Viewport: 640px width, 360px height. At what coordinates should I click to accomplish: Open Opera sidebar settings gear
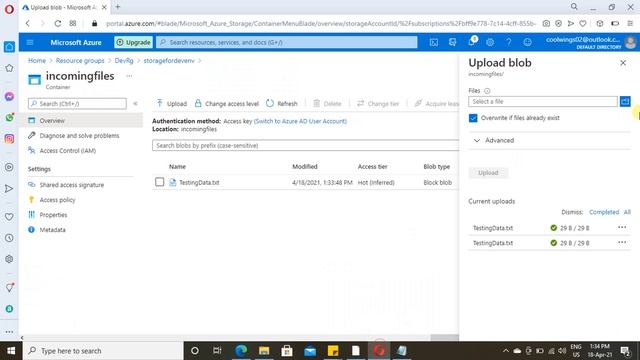[x=9, y=259]
